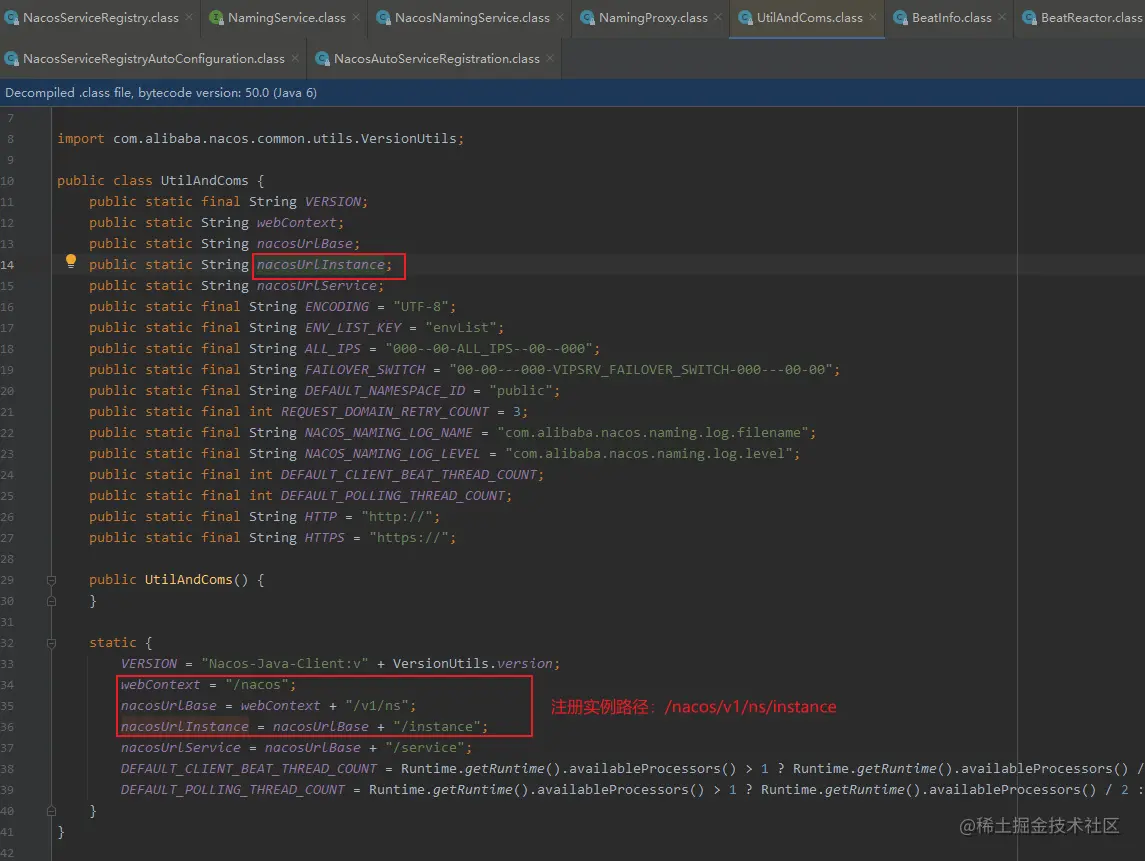Close the UtilAndComs.class tab
This screenshot has height=861, width=1145.
873,18
